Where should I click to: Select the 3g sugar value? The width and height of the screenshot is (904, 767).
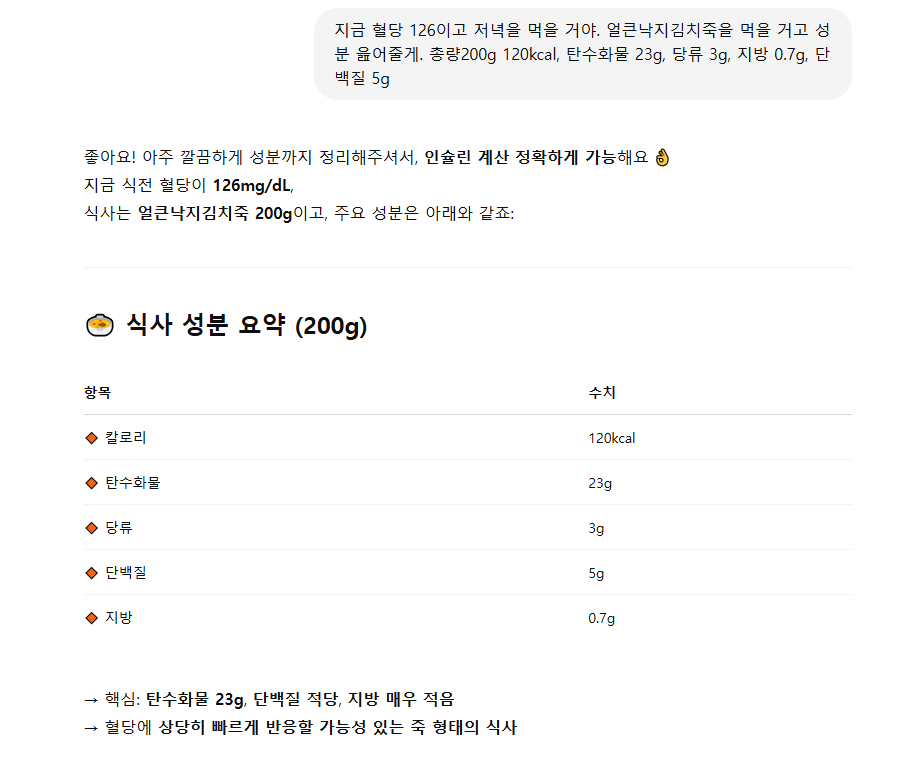click(596, 528)
